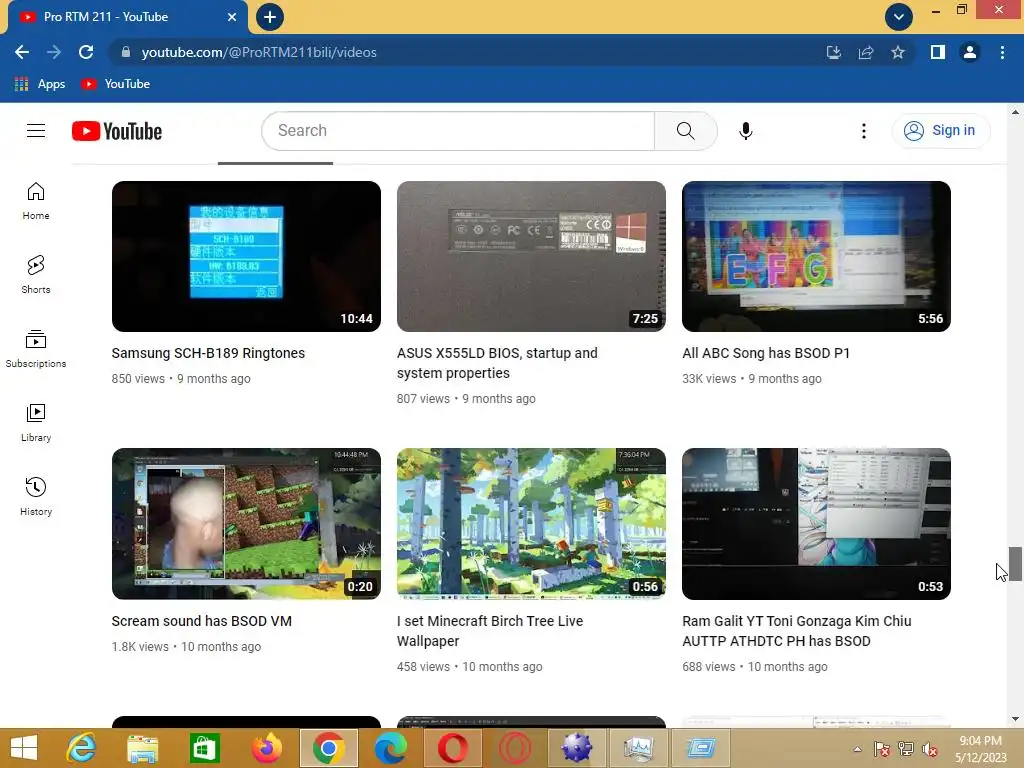The width and height of the screenshot is (1024, 768).
Task: Open Apps bookmark shortcut
Action: 40,84
